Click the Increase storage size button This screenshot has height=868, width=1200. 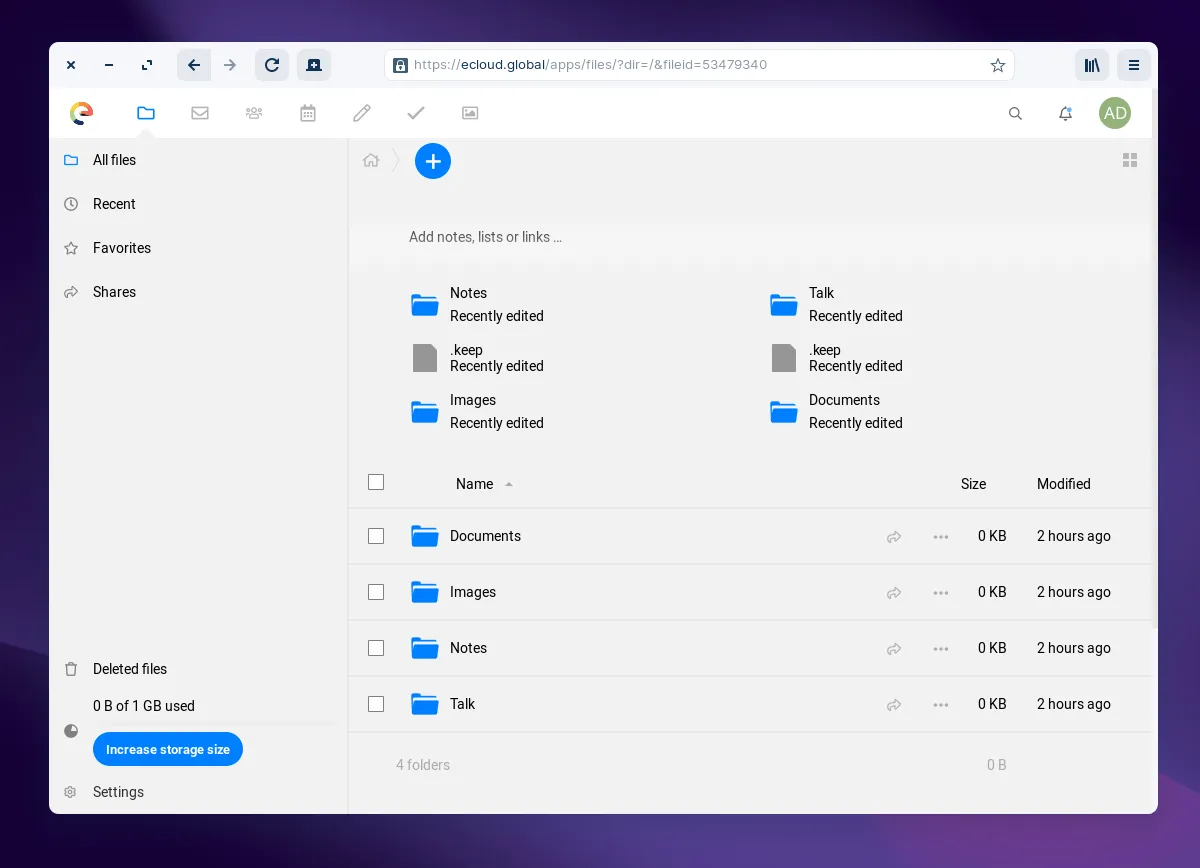coord(168,749)
